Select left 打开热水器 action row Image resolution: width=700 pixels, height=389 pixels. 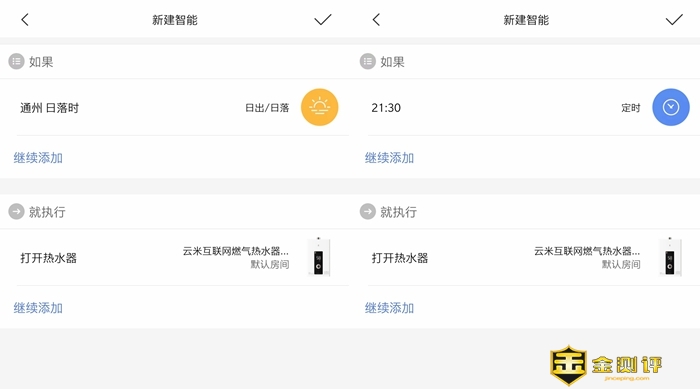pos(175,257)
